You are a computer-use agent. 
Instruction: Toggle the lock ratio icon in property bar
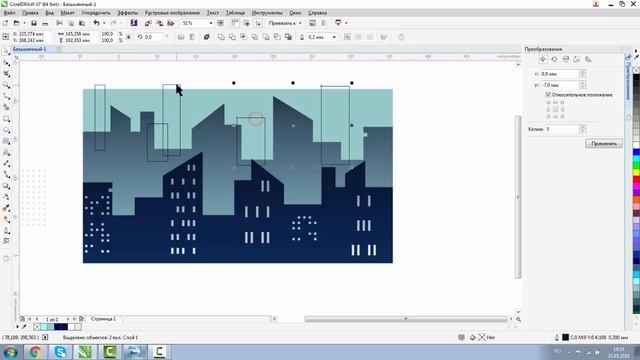(x=129, y=37)
